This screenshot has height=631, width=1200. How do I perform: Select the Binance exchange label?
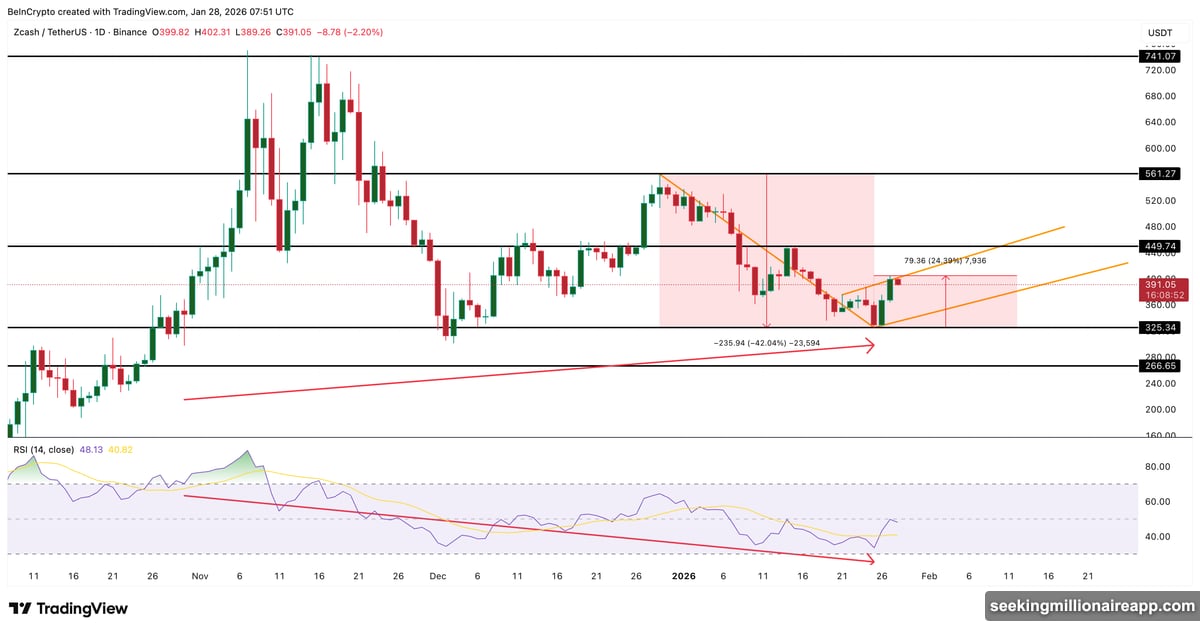click(131, 31)
